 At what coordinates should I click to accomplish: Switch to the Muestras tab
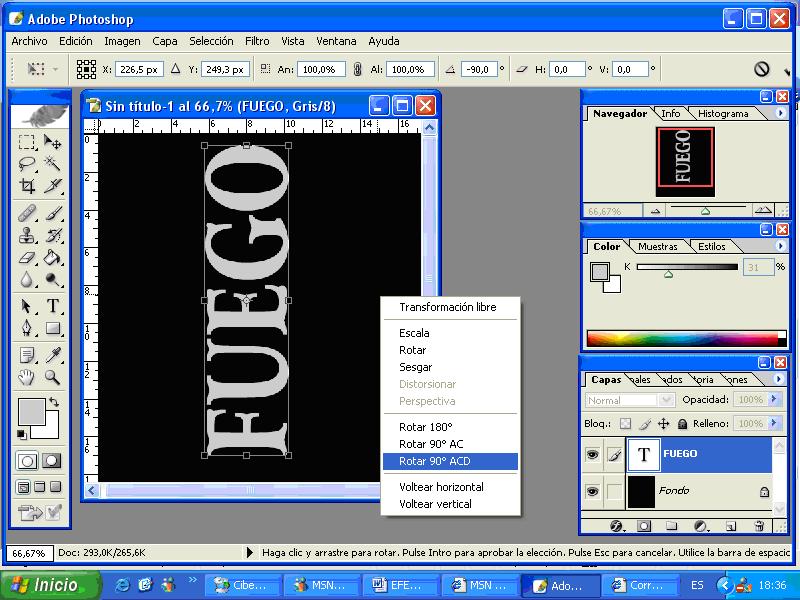click(x=657, y=246)
